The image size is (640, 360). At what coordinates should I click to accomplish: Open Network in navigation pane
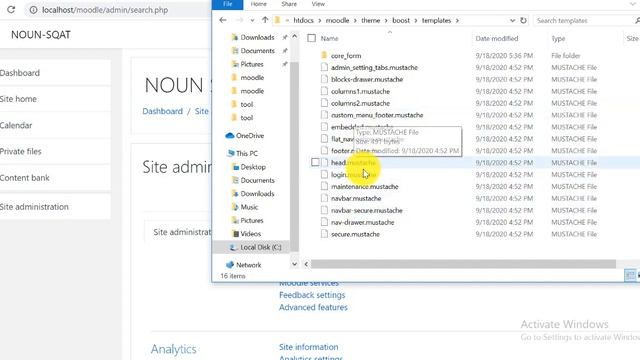point(244,265)
